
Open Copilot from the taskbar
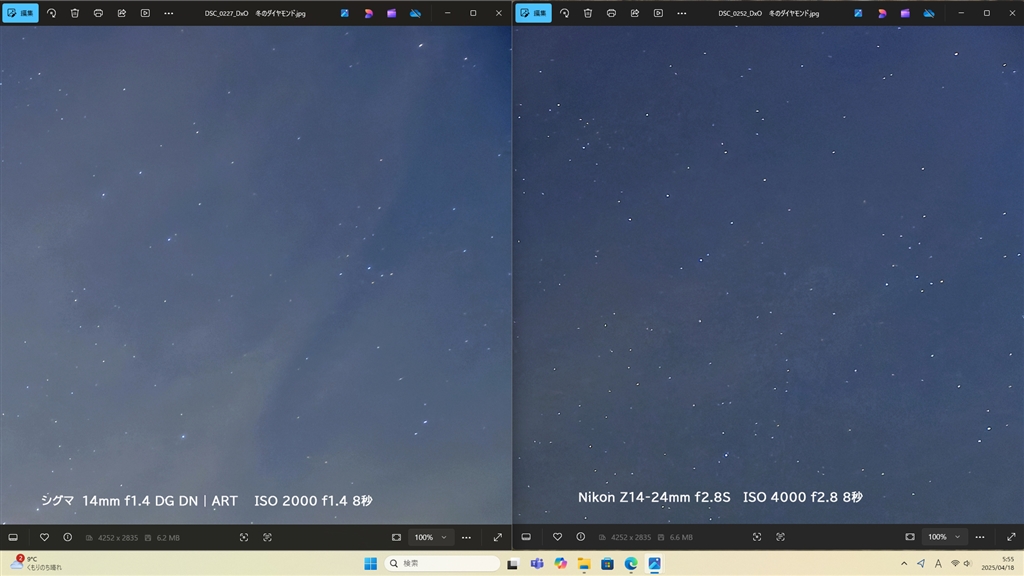click(560, 564)
